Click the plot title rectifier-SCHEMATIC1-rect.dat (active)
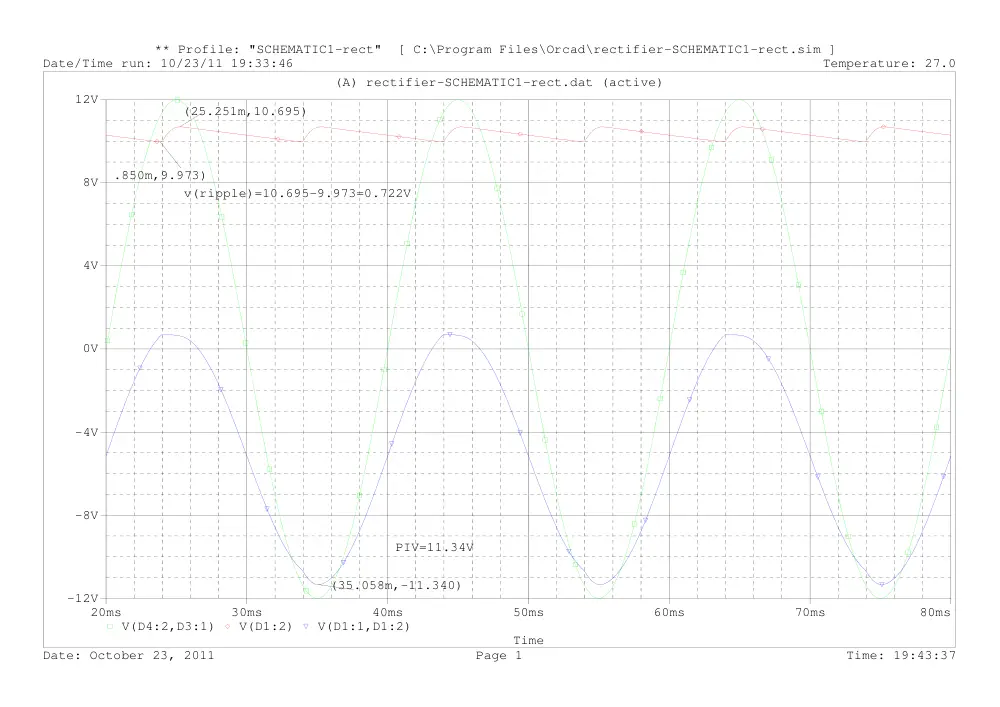 (x=499, y=82)
